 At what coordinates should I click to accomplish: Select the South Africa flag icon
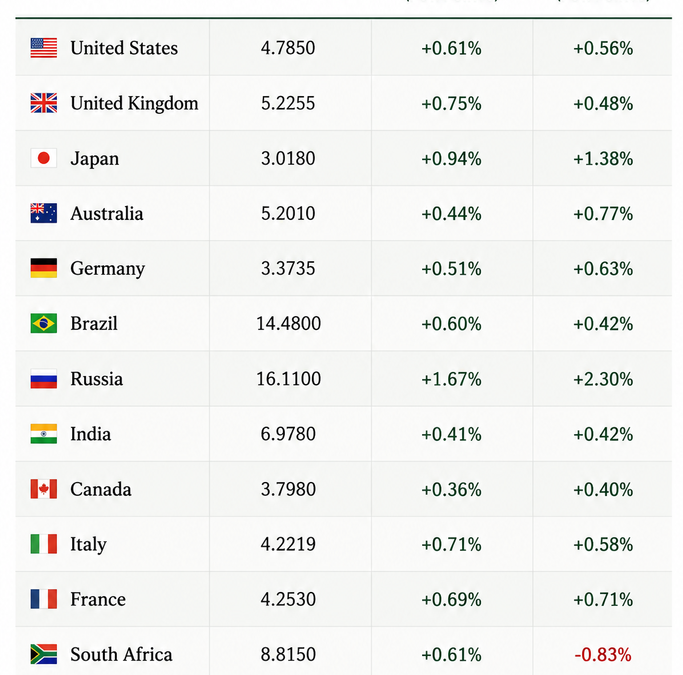[x=44, y=654]
